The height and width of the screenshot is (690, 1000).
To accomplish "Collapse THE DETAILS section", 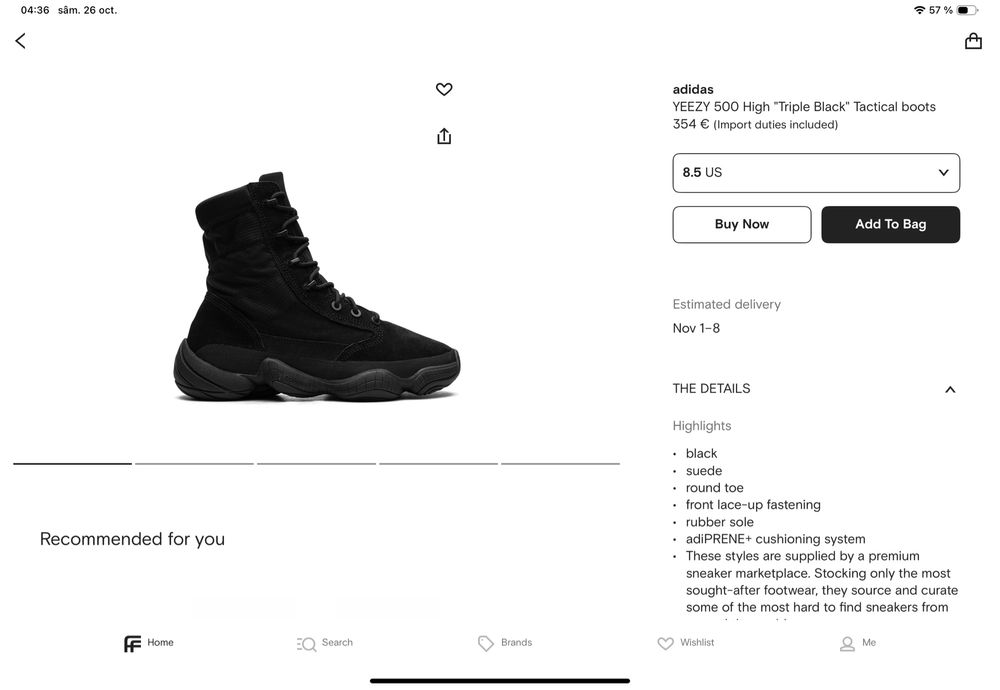I will click(950, 389).
